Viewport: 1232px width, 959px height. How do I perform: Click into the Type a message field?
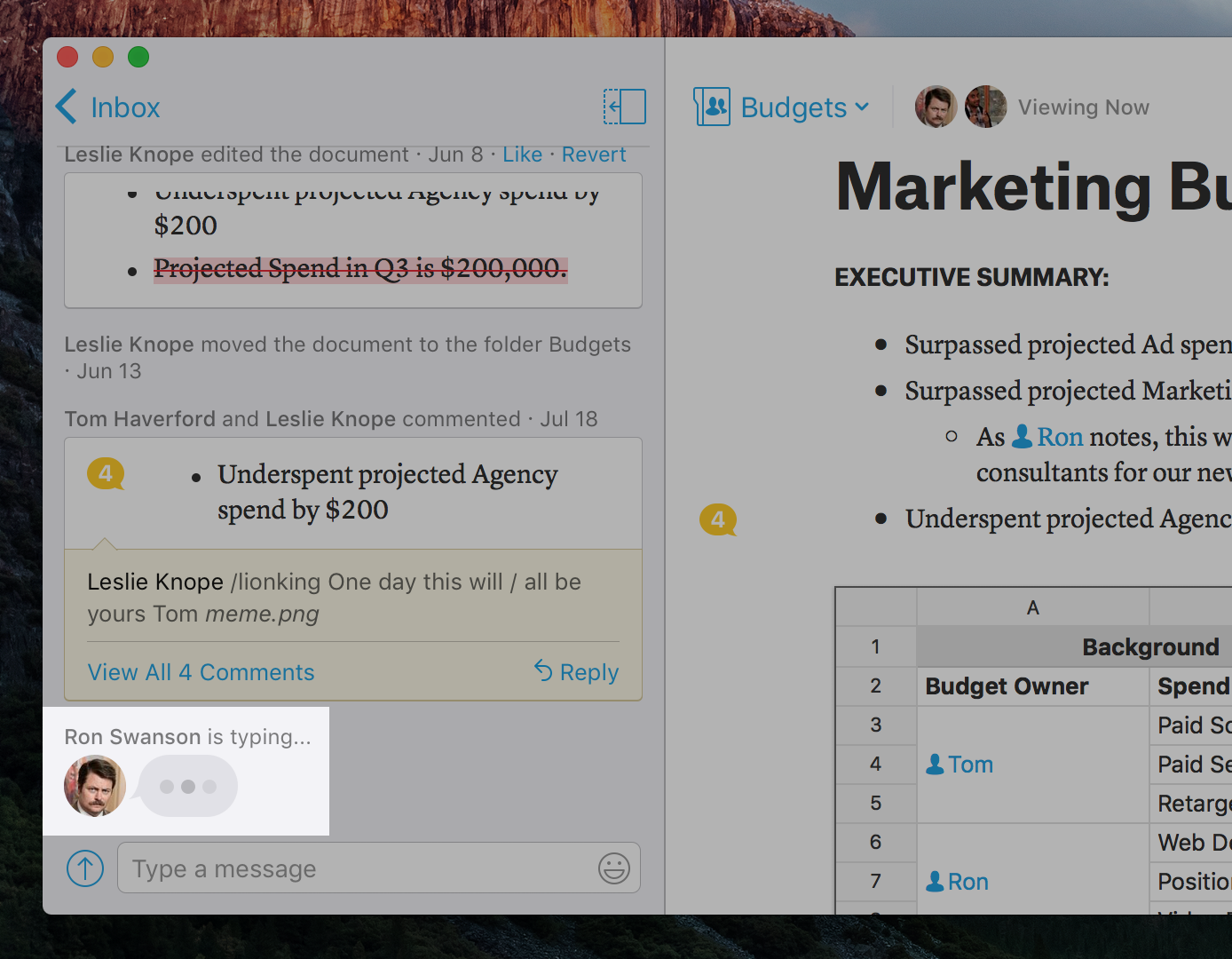click(355, 868)
